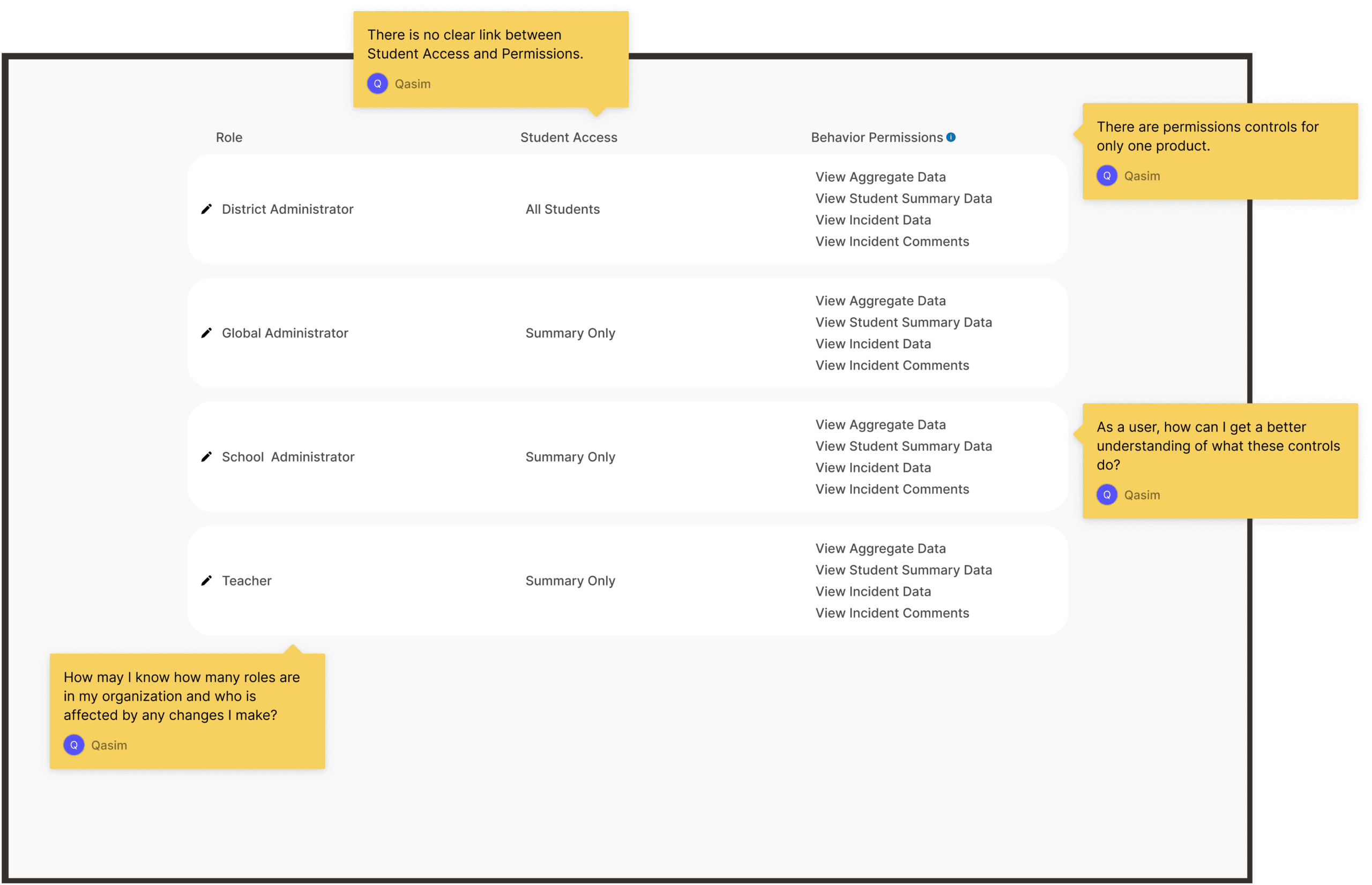Select the Behavior Permissions column header
1372x885 pixels.
click(x=877, y=138)
